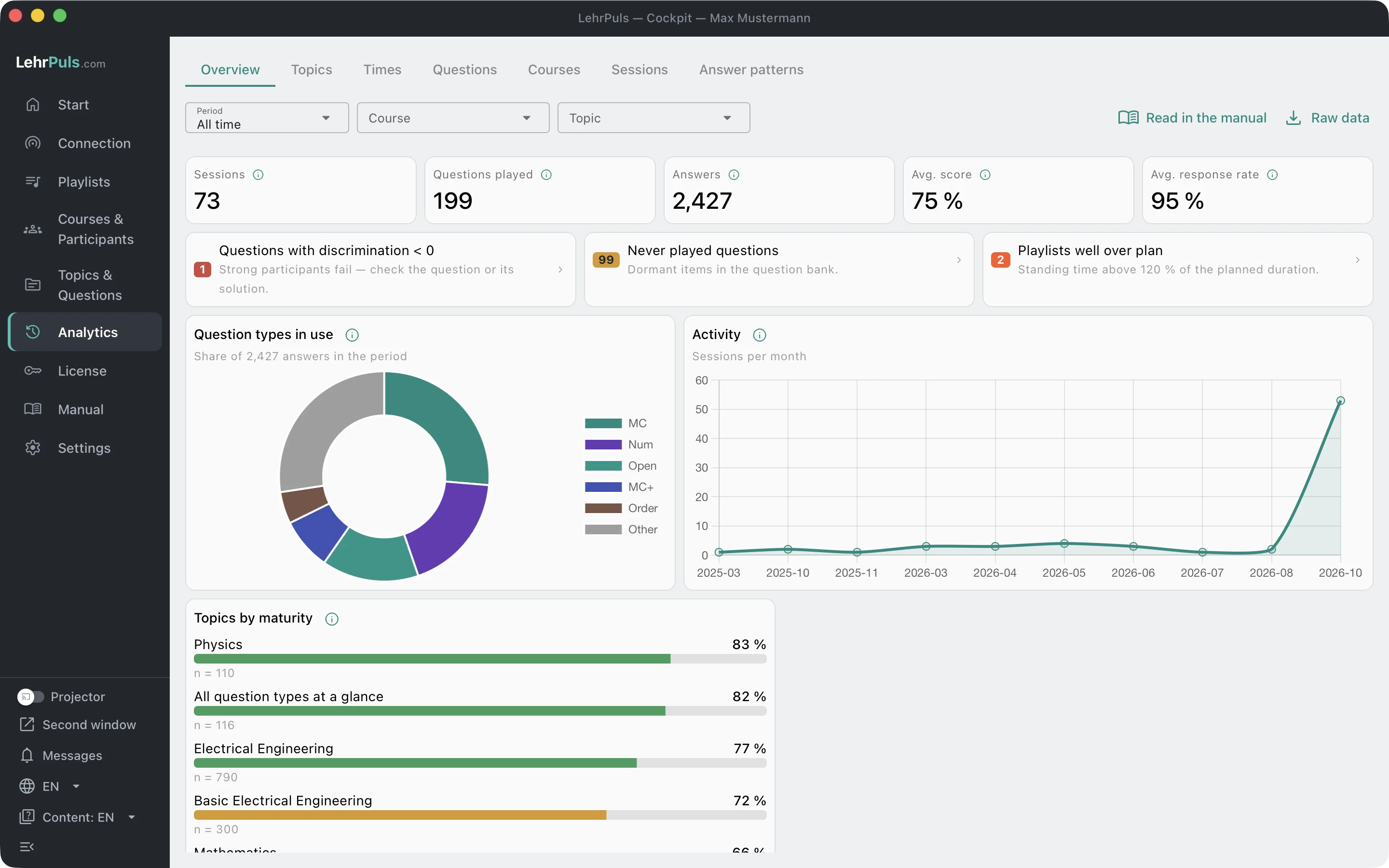
Task: Open Courses & Participants group icon
Action: pos(33,229)
